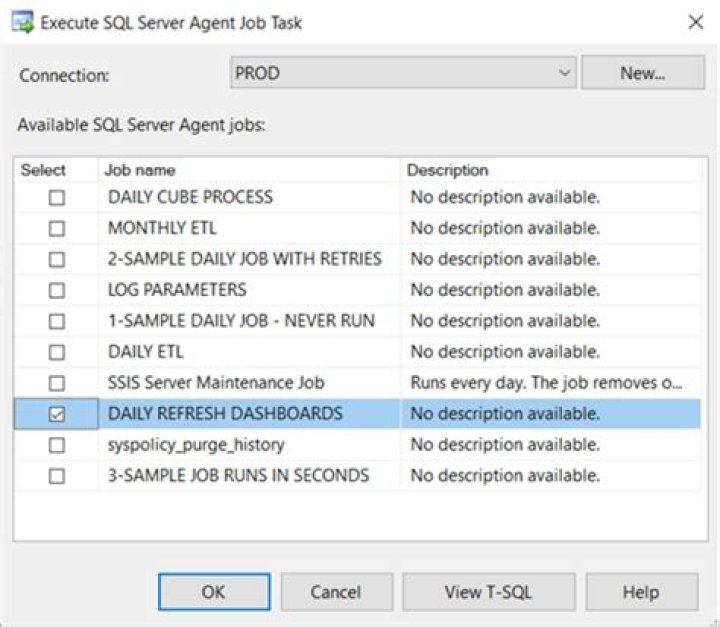Uncheck the DAILY REFRESH DASHBOARDS checkbox
Image resolution: width=720 pixels, height=627 pixels.
pos(57,415)
